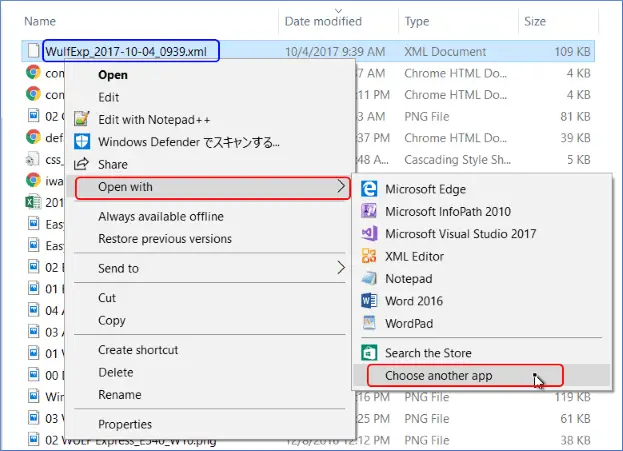623x451 pixels.
Task: Open with Microsoft Visual Studio 2017 label
Action: [460, 234]
